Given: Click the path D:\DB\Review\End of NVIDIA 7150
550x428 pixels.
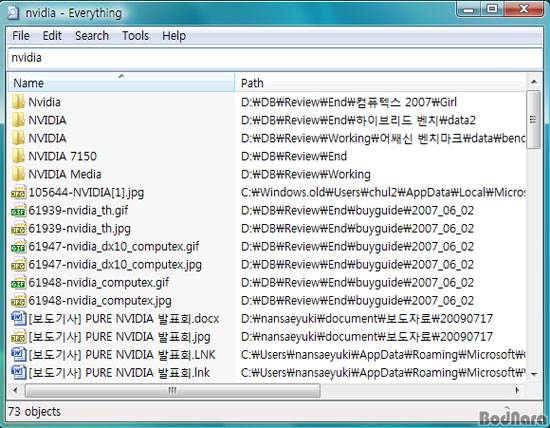Looking at the screenshot, I should 294,156.
